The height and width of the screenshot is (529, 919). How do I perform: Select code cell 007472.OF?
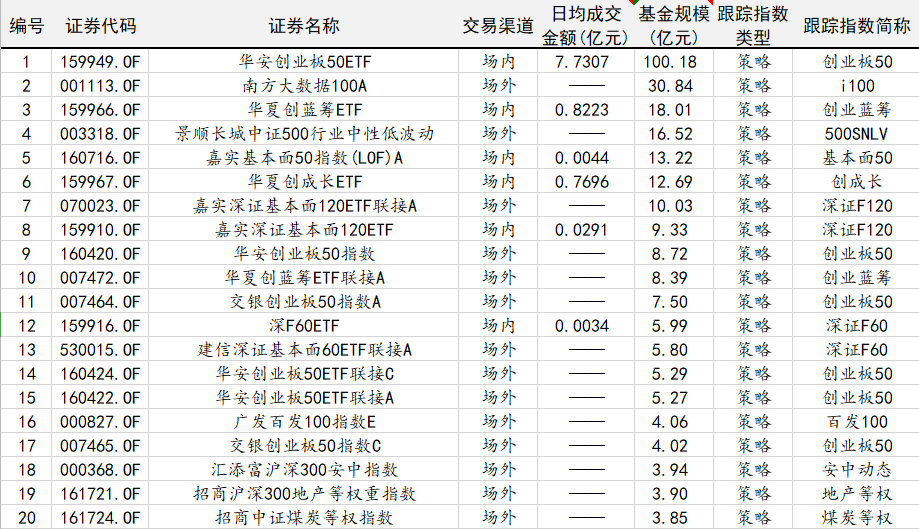(100, 278)
